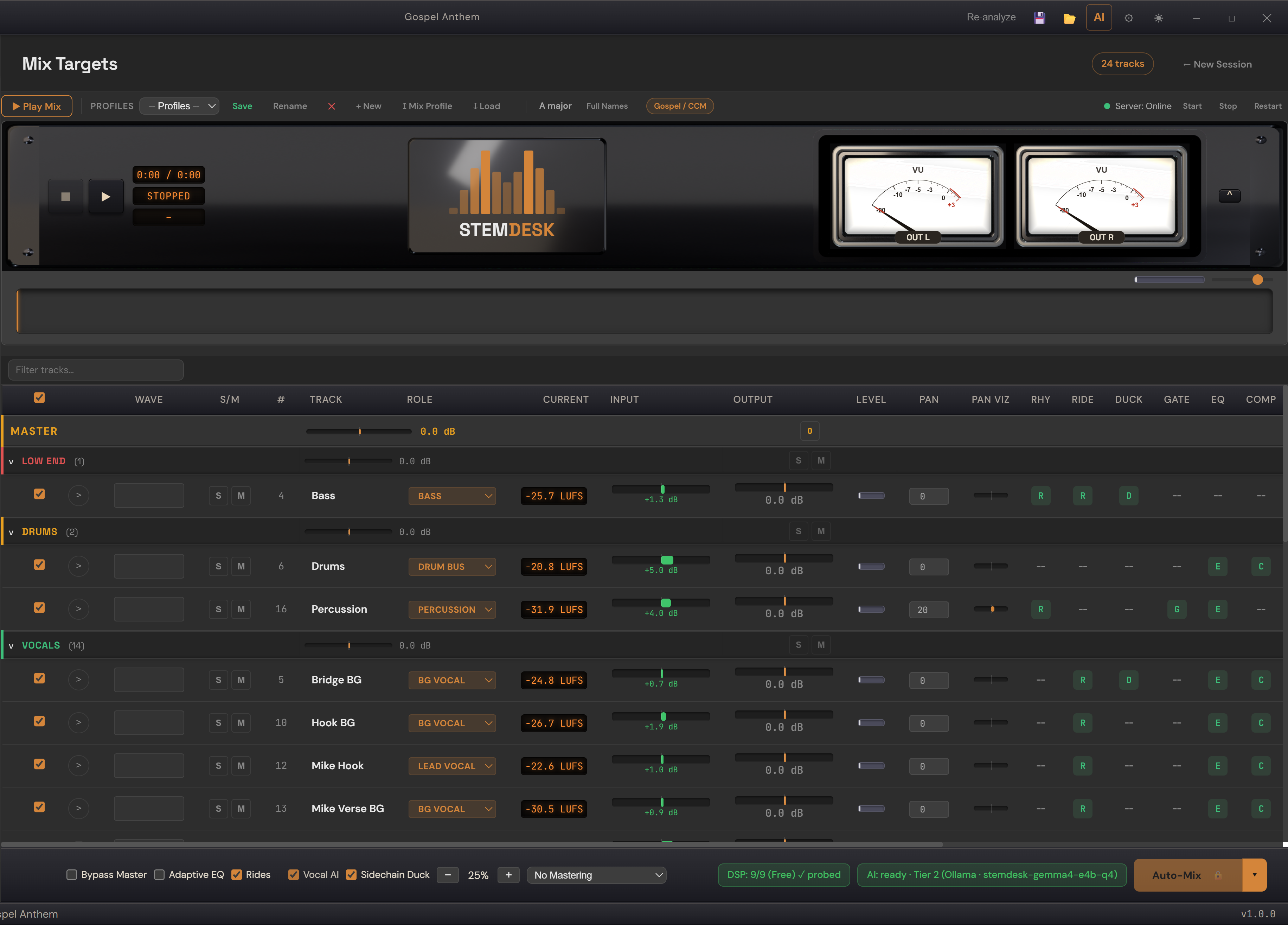
Task: Toggle Bass rhythm R badge
Action: point(1040,496)
